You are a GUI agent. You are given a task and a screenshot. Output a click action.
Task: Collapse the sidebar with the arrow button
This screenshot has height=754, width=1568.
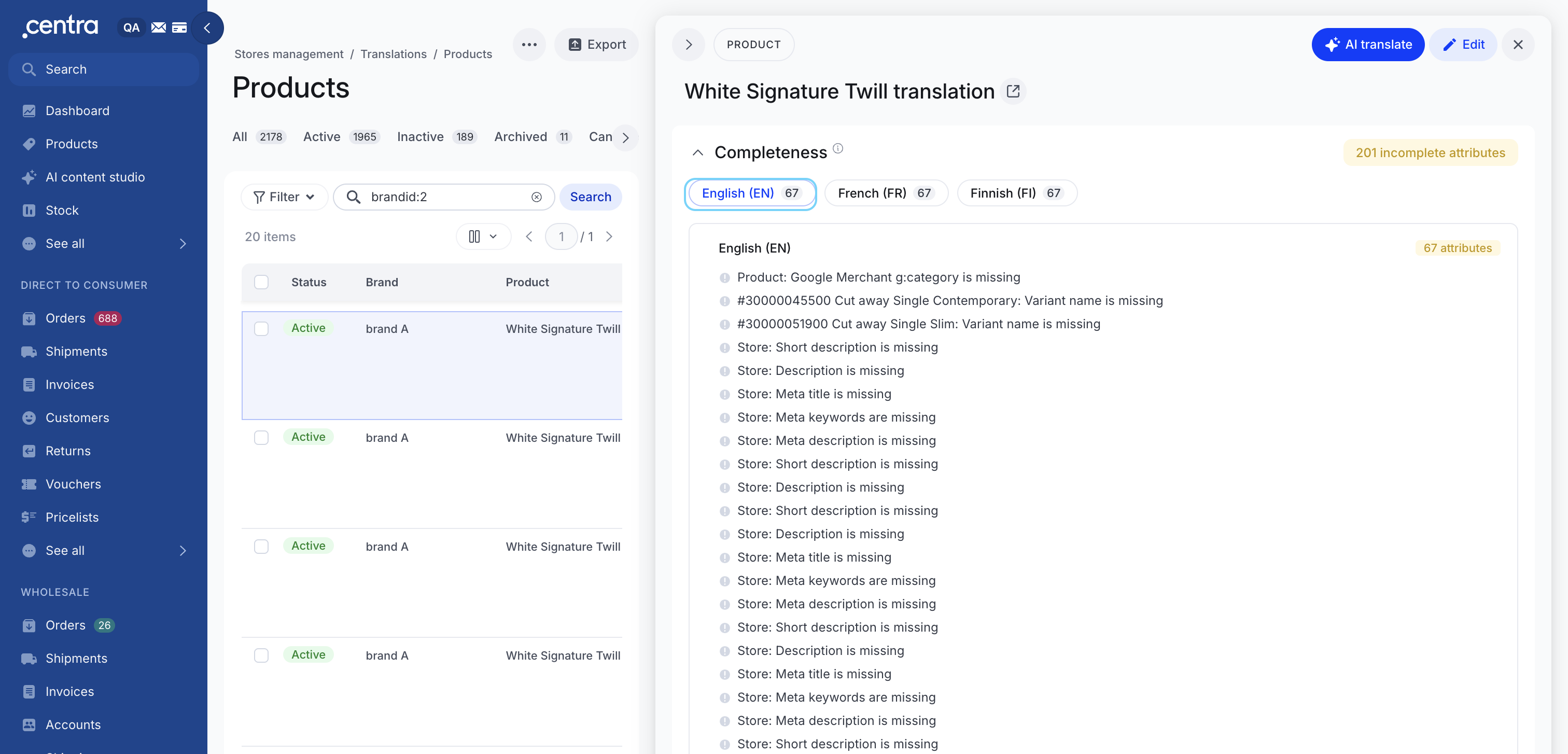[207, 28]
